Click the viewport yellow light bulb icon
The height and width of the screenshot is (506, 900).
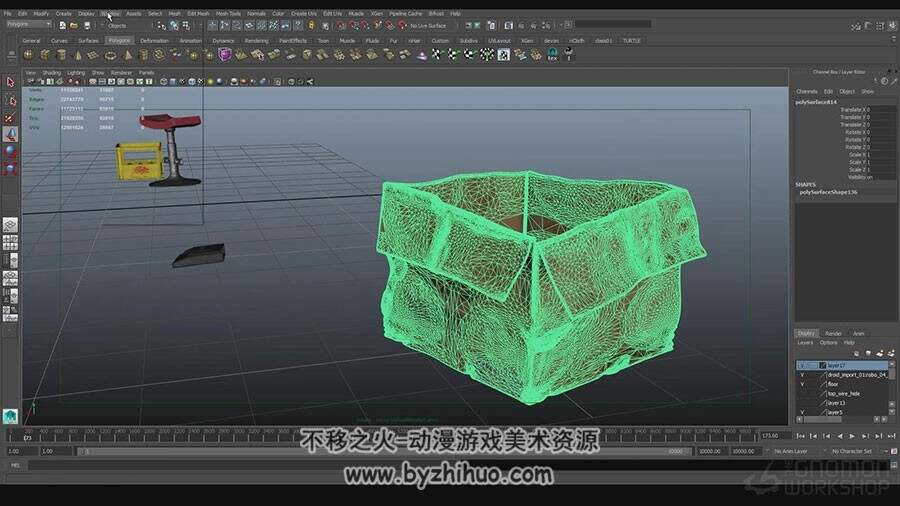point(210,81)
